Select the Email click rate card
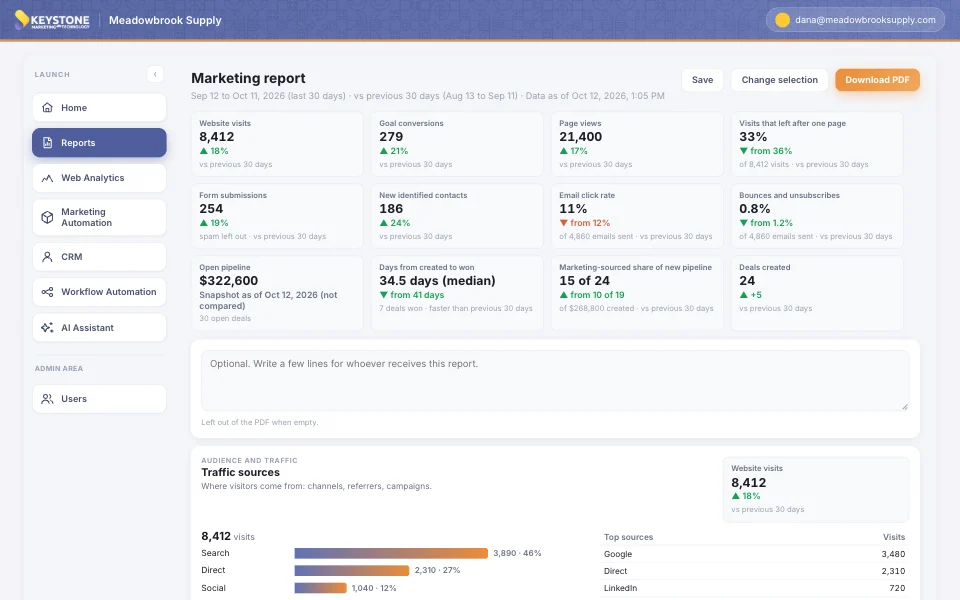 (x=637, y=216)
